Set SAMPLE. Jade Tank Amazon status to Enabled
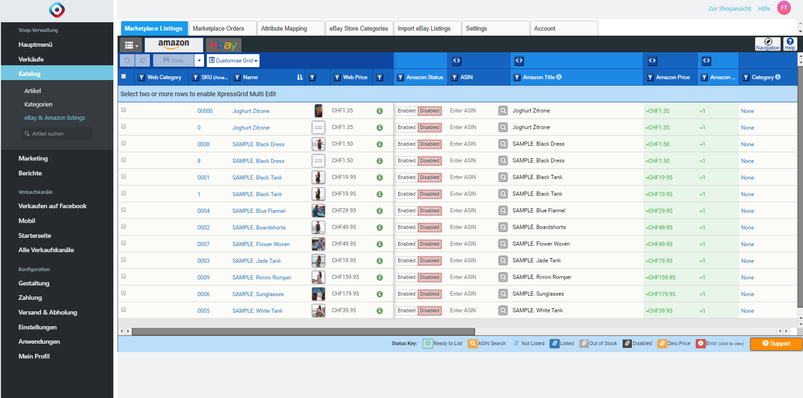The width and height of the screenshot is (803, 398). 407,261
